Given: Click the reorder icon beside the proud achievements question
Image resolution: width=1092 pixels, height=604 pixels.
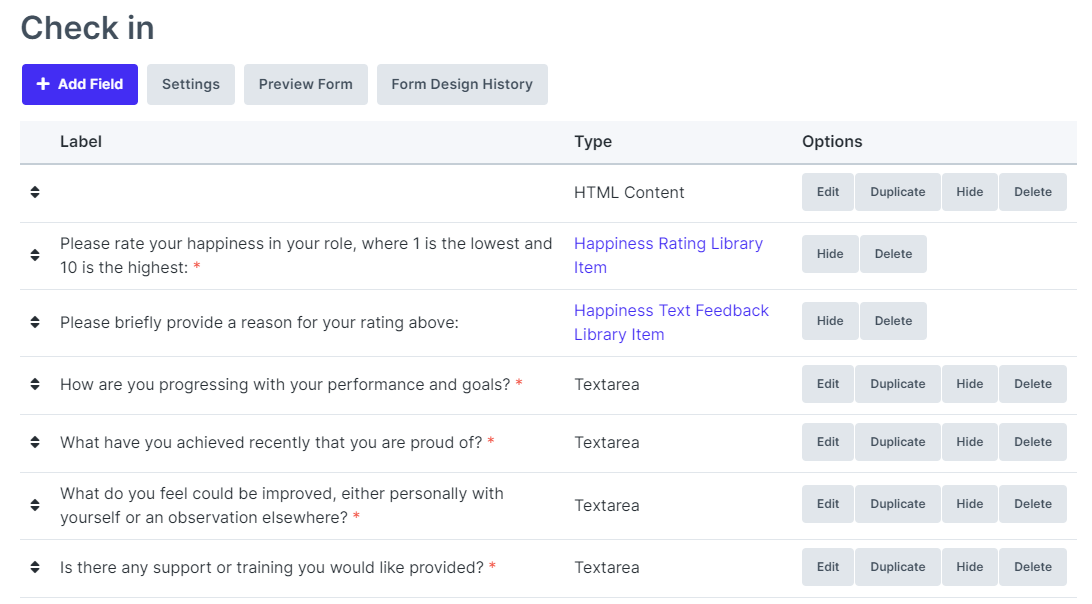Looking at the screenshot, I should pyautogui.click(x=35, y=442).
